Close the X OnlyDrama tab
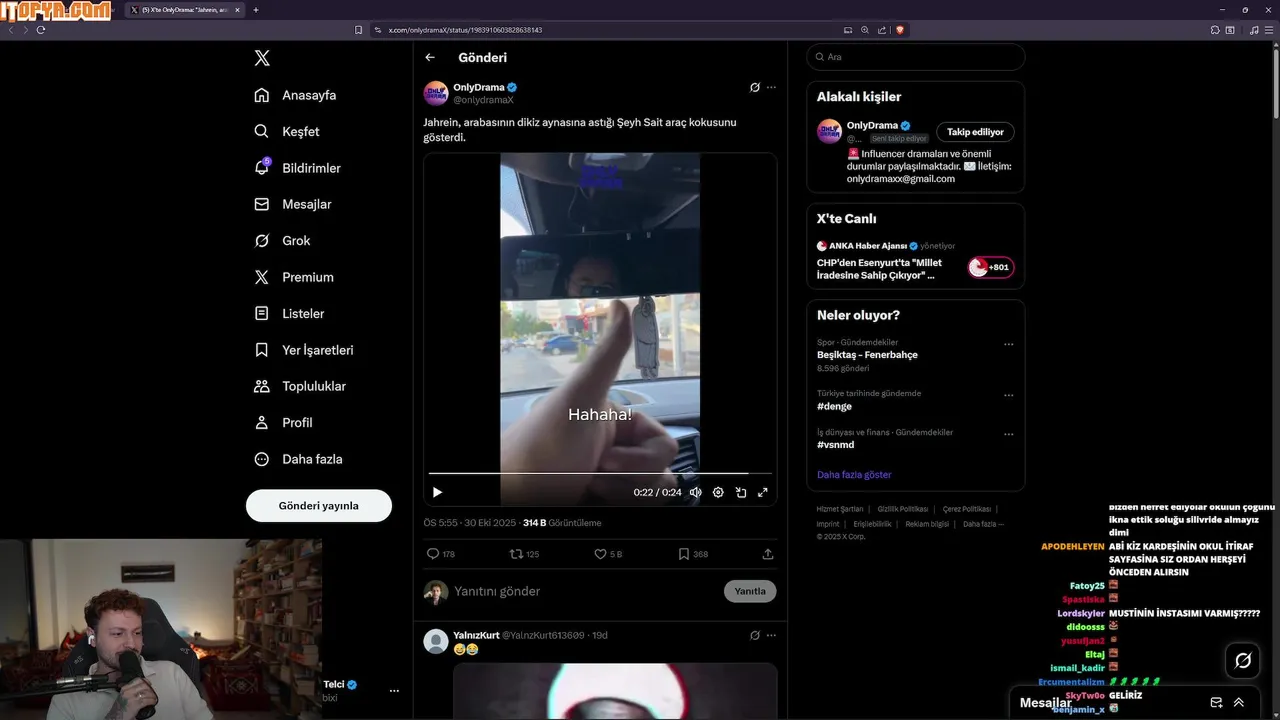Viewport: 1280px width, 720px height. coord(237,10)
